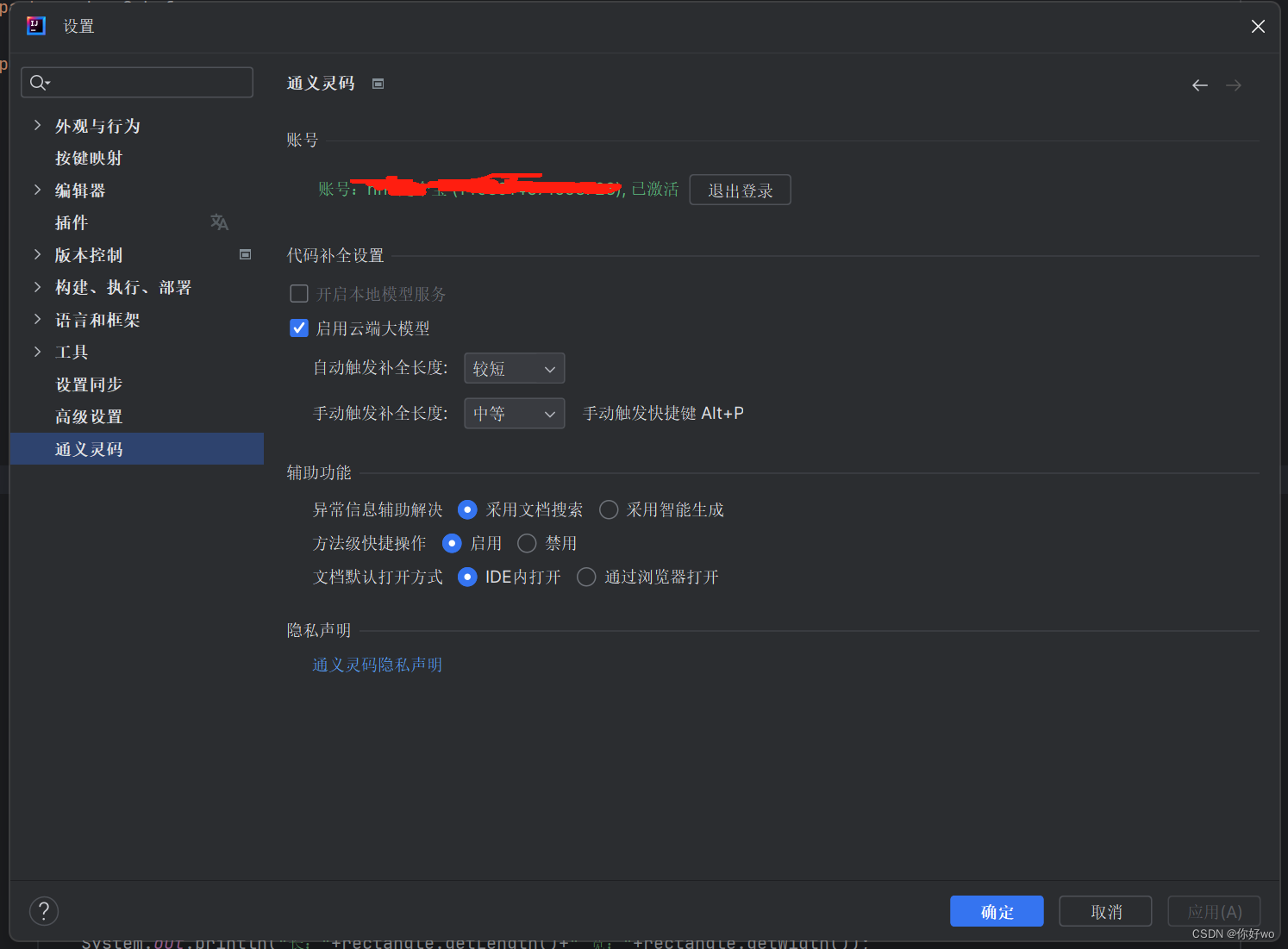
Task: Click the 取消 button
Action: (1105, 911)
